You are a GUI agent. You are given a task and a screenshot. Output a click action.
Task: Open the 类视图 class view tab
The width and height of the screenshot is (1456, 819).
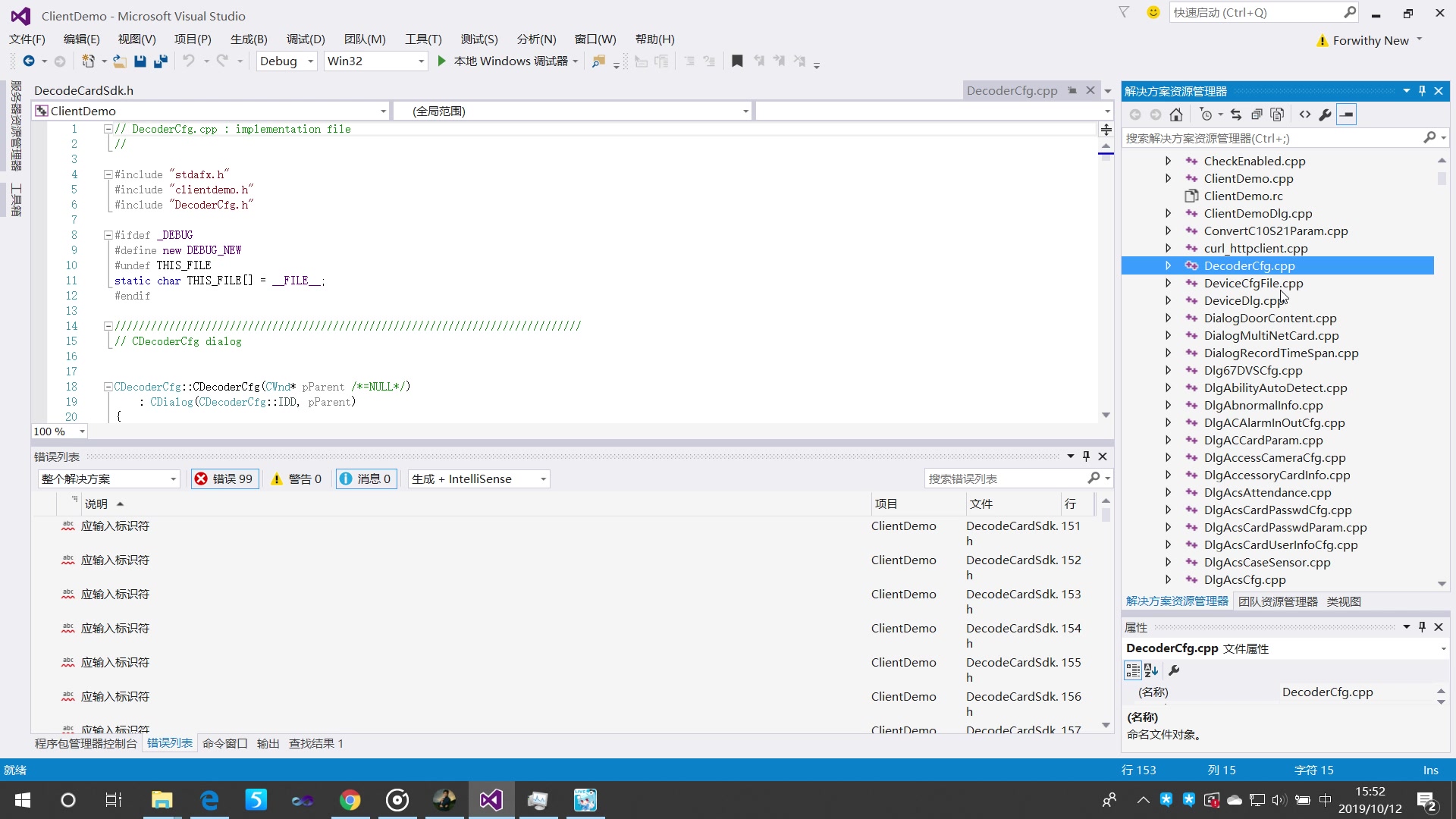[x=1344, y=602]
